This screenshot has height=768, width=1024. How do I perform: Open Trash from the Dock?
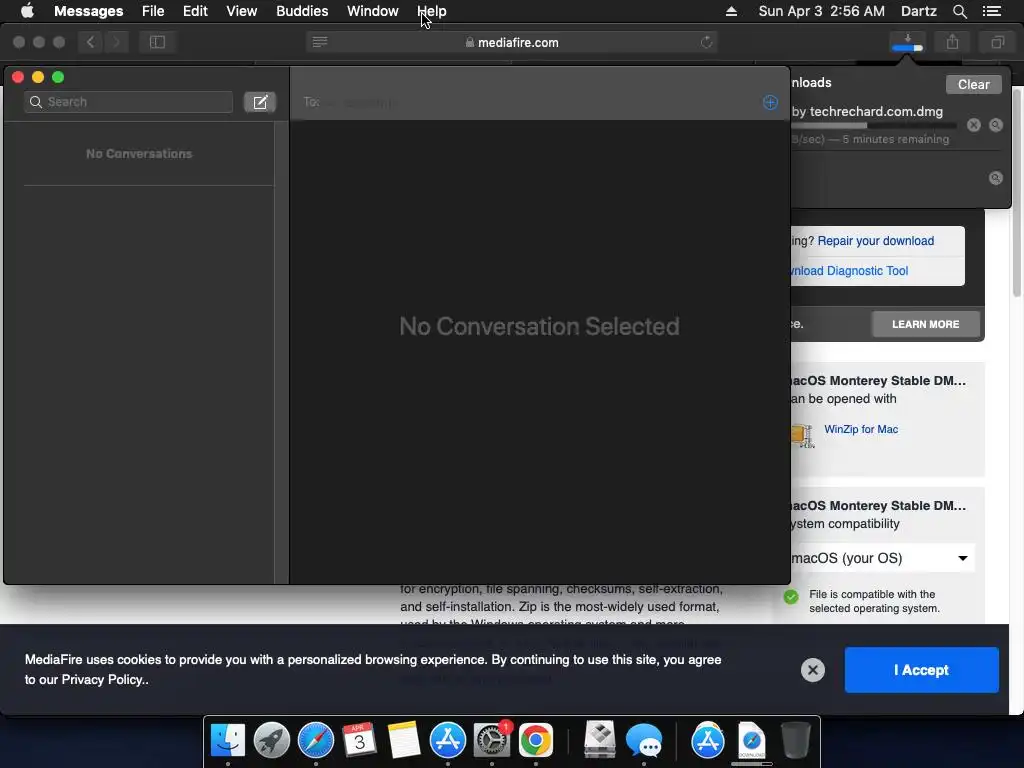[795, 740]
